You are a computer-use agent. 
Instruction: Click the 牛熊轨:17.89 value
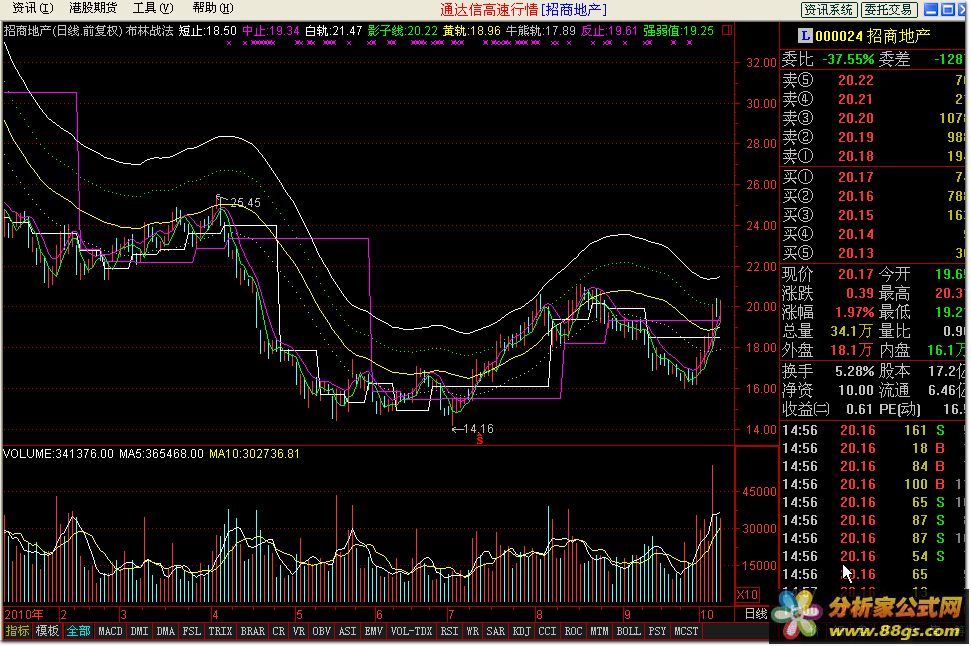541,30
